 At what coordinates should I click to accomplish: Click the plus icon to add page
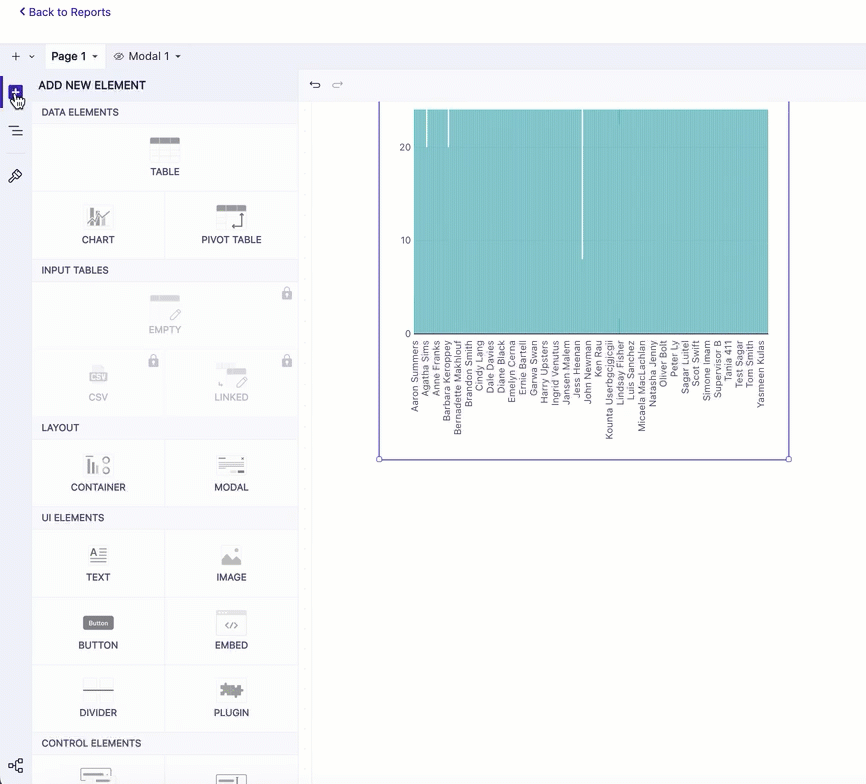click(x=16, y=56)
